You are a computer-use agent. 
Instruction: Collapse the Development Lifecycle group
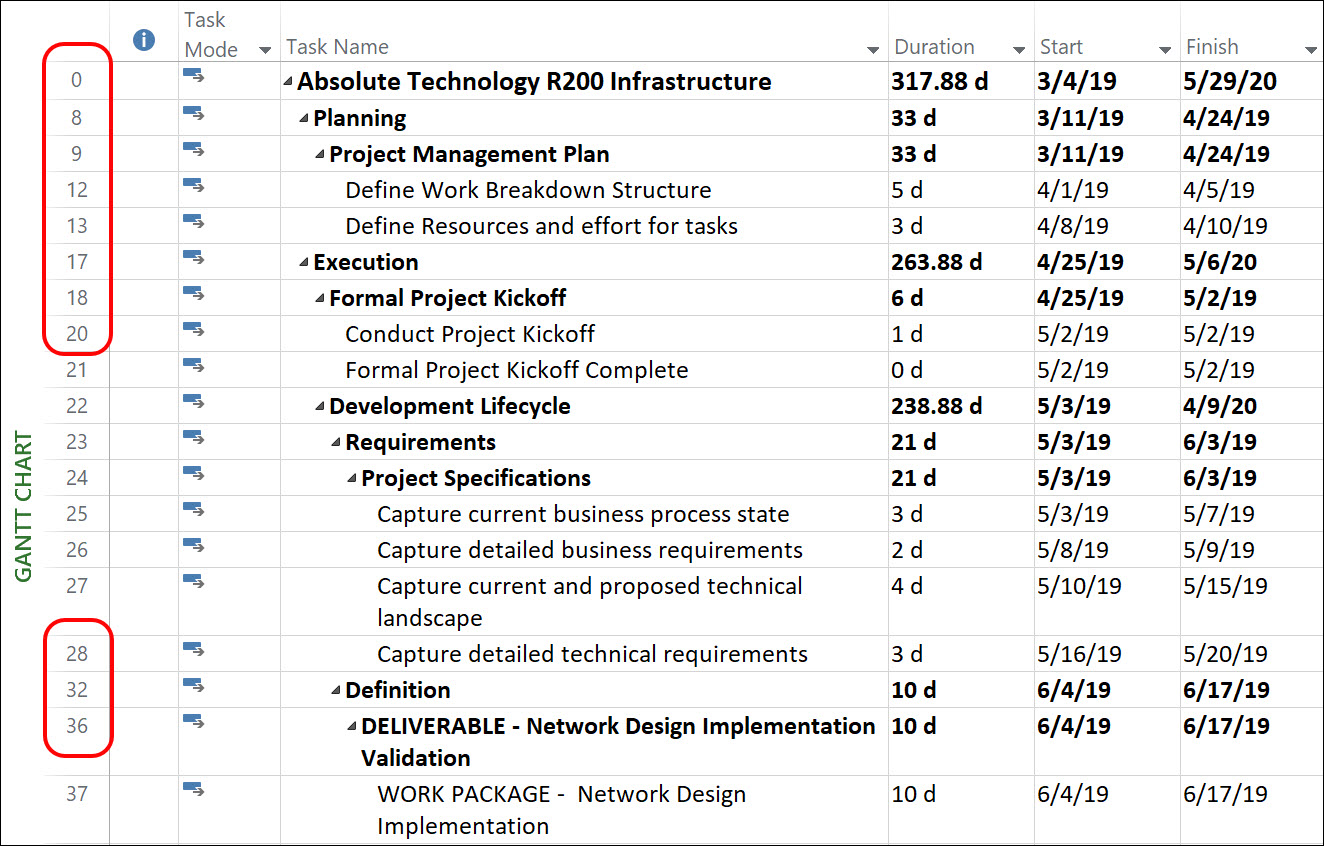(x=320, y=407)
